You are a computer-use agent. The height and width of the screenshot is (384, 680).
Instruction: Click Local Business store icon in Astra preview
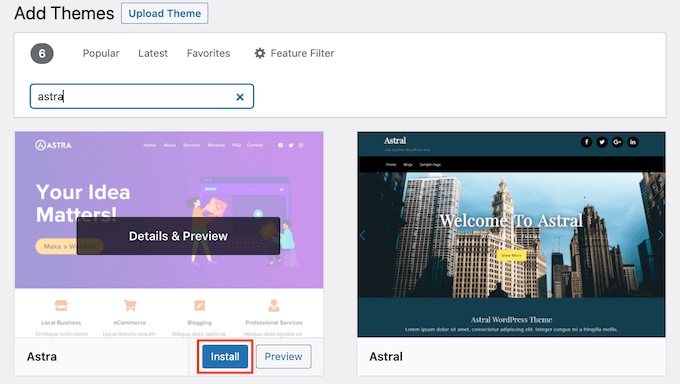point(61,305)
